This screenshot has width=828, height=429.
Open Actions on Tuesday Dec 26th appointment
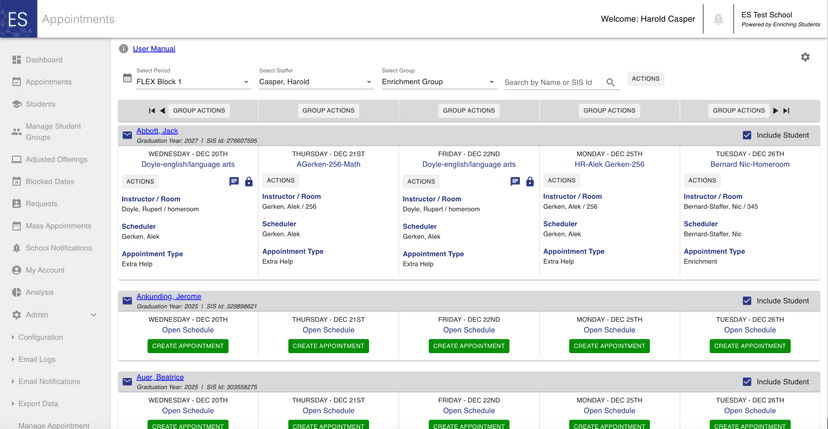click(702, 180)
